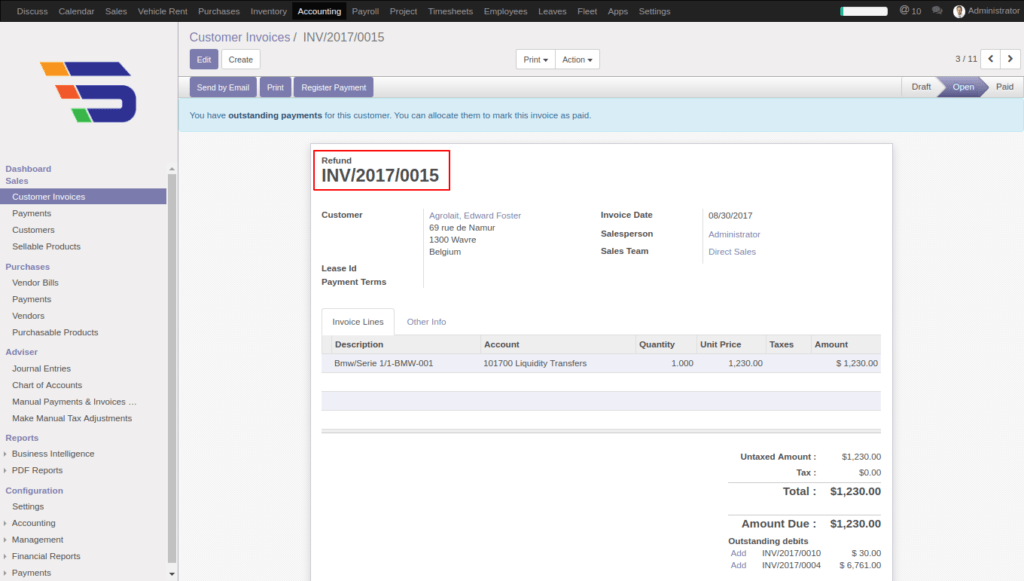Click Send by Email button
The height and width of the screenshot is (581, 1024).
coord(223,87)
